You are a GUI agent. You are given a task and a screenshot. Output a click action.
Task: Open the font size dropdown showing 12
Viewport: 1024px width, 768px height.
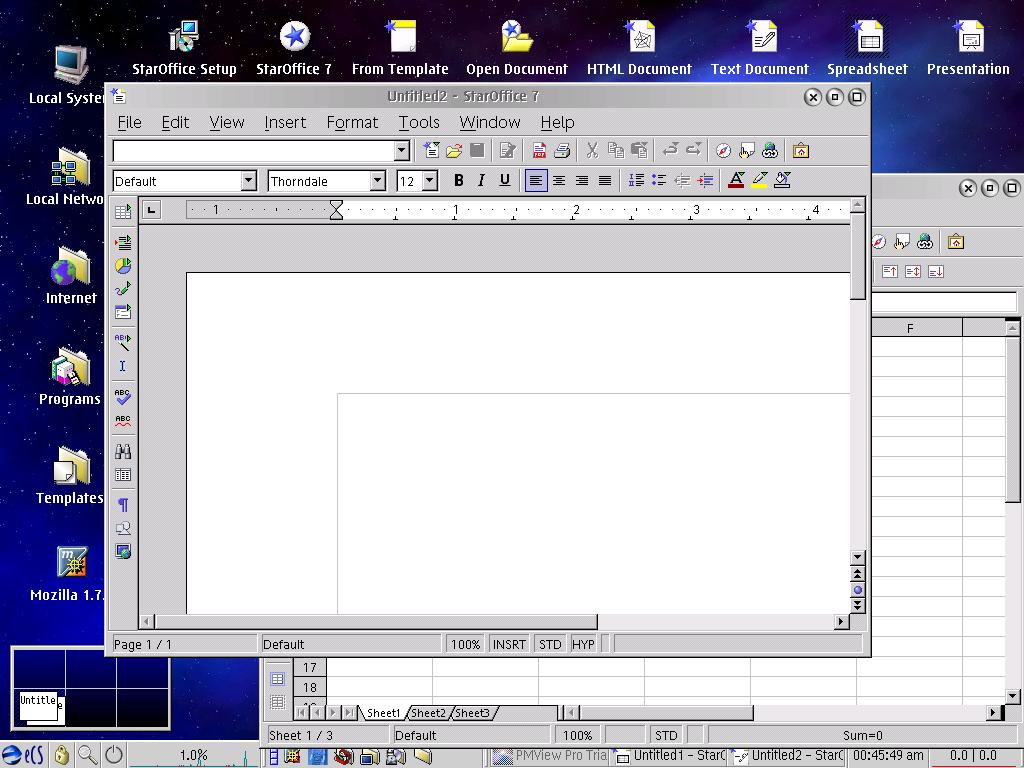[429, 181]
